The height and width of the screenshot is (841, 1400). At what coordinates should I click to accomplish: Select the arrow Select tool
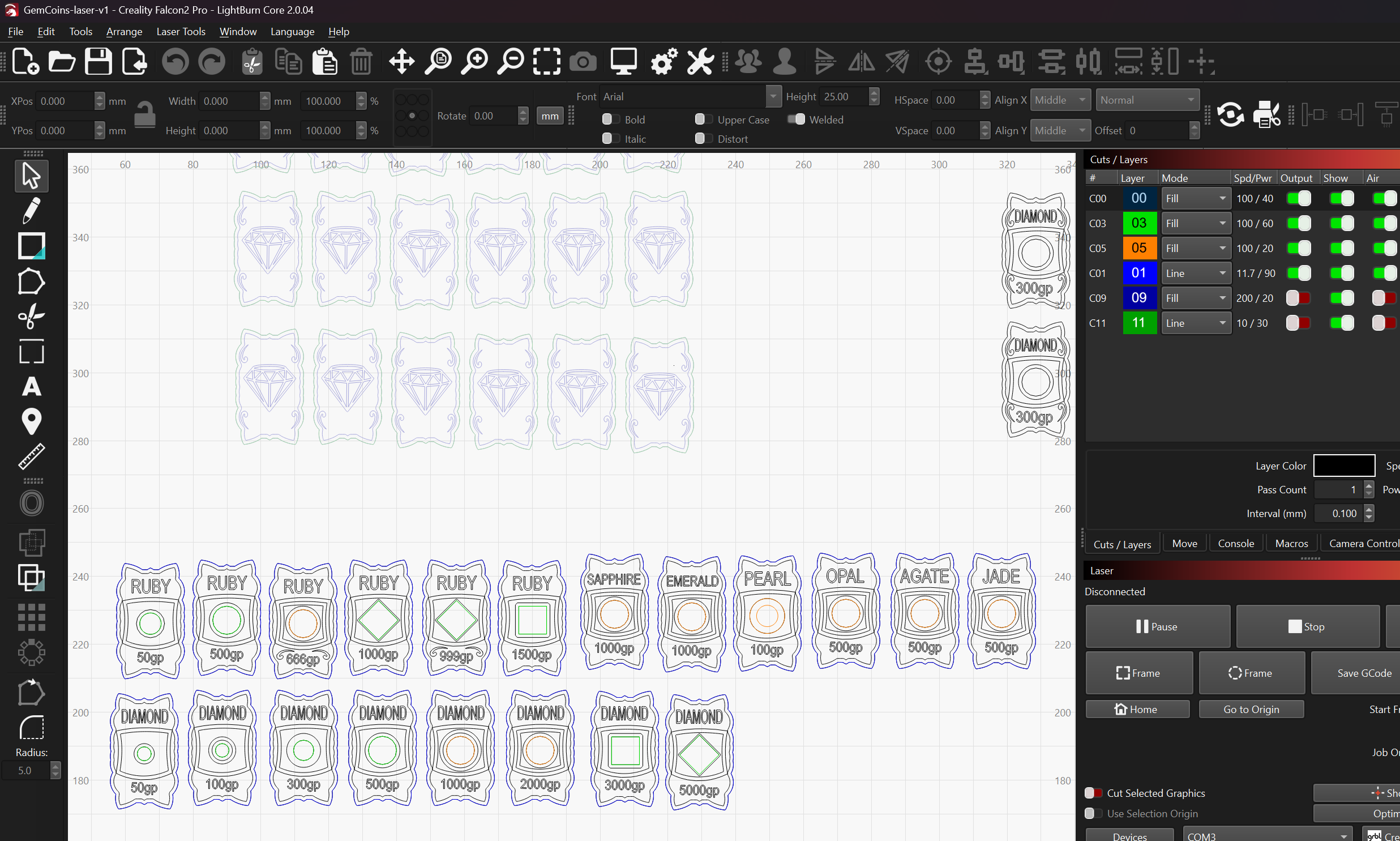click(x=31, y=176)
